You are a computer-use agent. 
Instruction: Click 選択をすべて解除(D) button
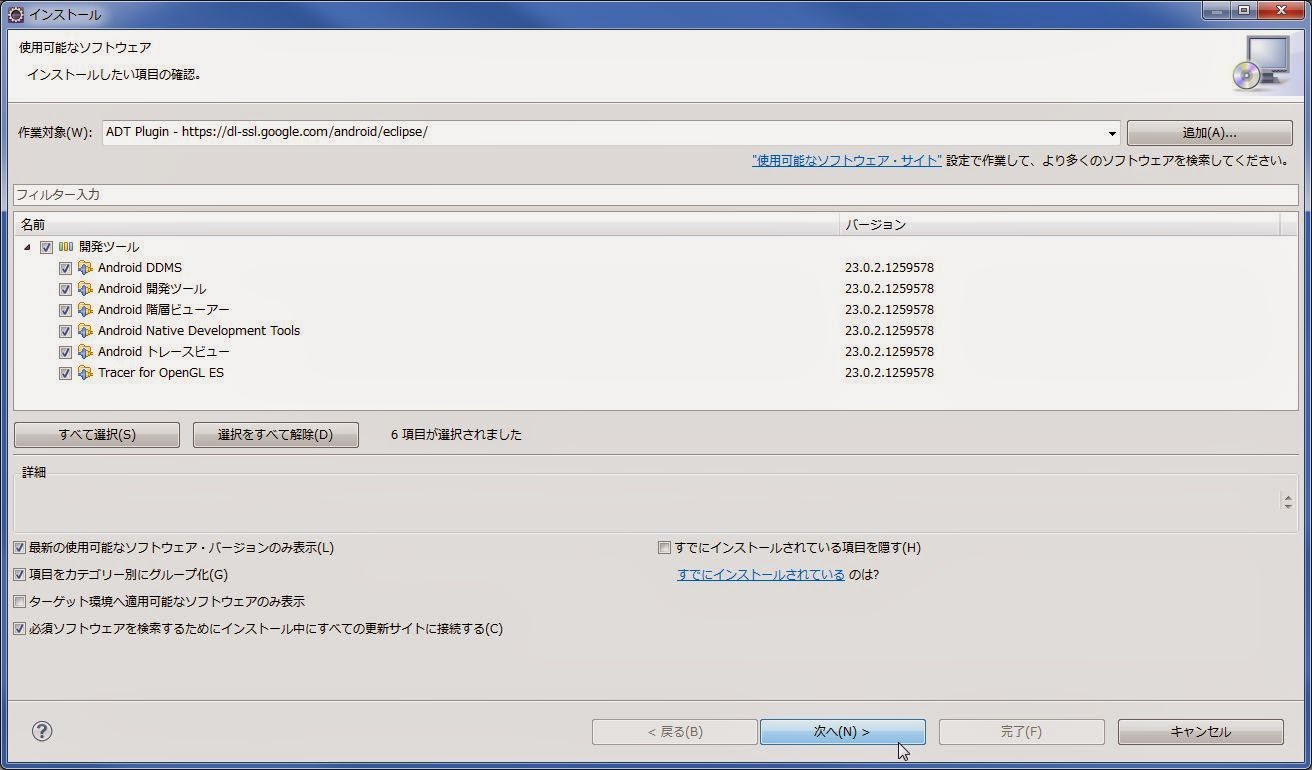[276, 435]
